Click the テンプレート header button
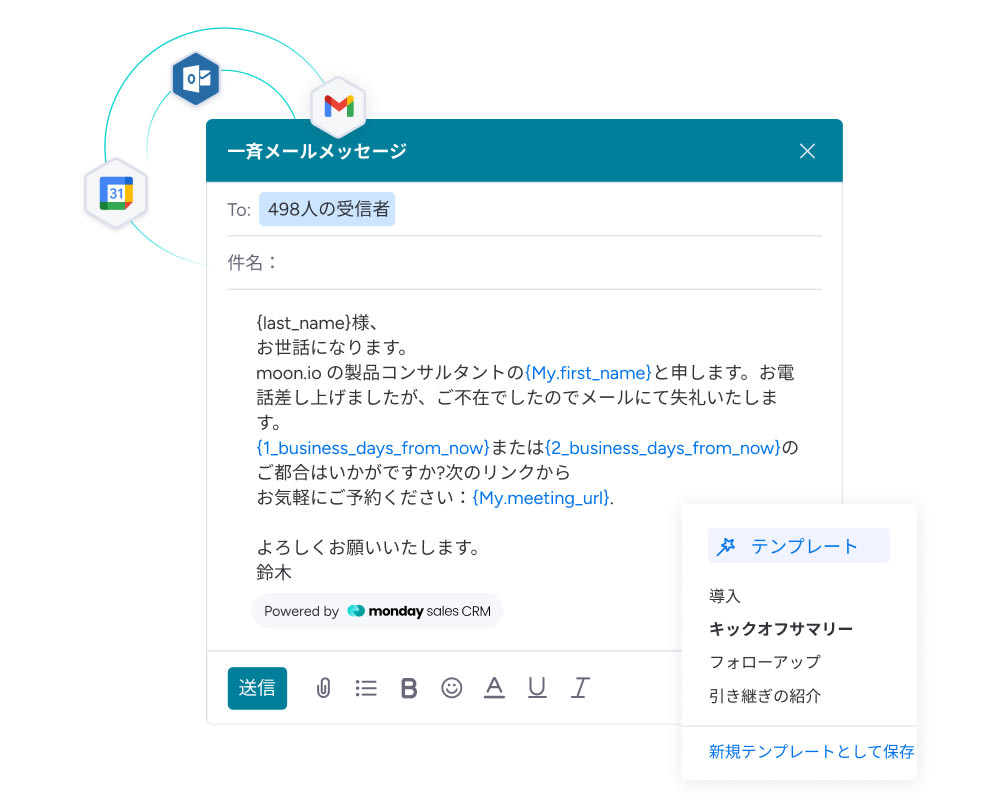 [x=798, y=546]
